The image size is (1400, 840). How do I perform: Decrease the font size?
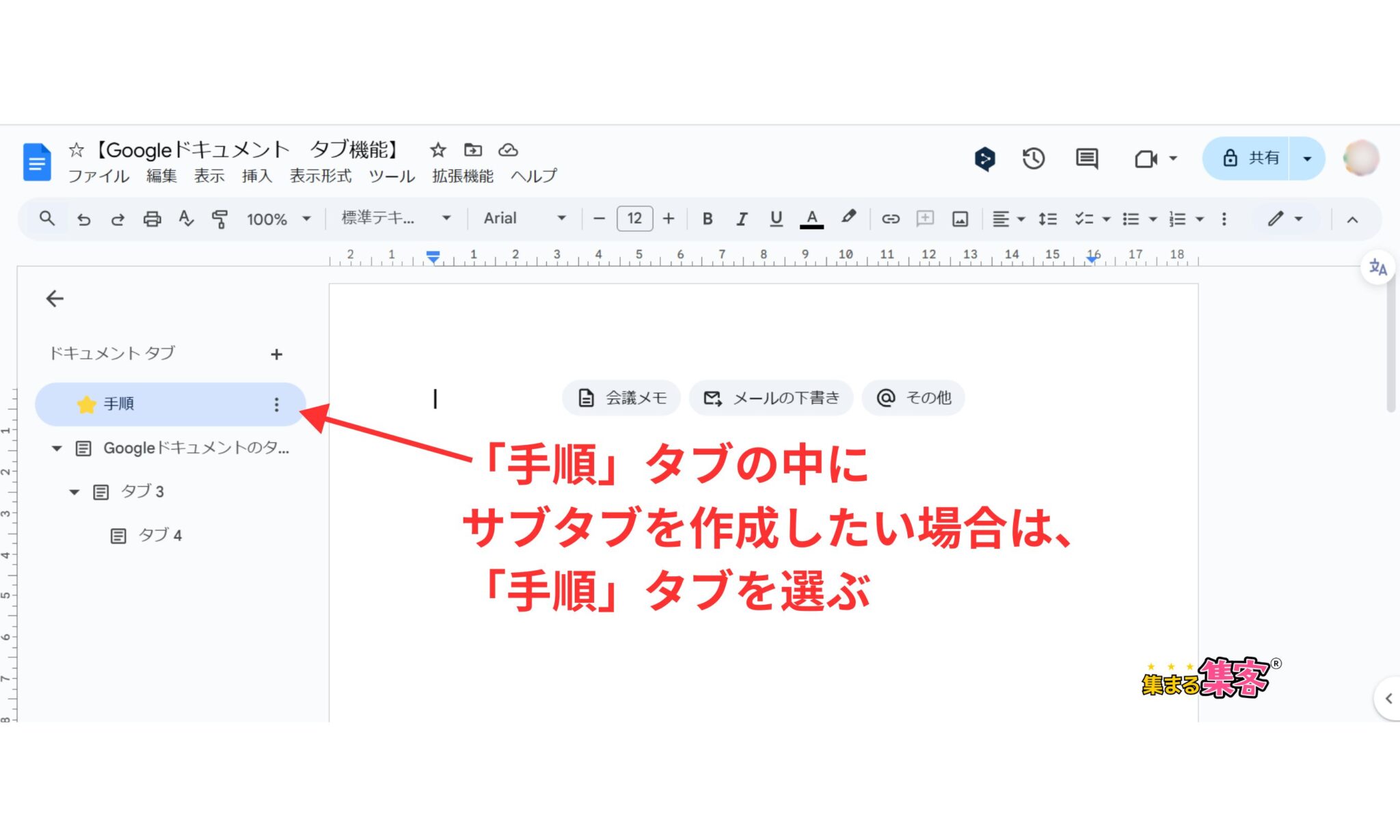(599, 219)
